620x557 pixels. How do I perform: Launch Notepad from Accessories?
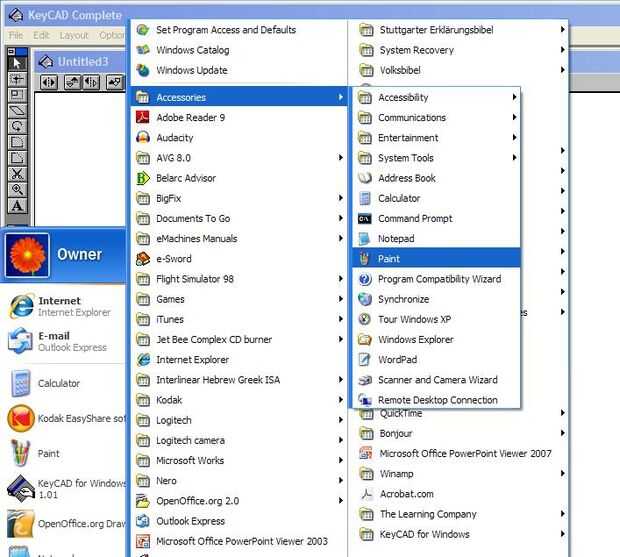click(x=436, y=238)
